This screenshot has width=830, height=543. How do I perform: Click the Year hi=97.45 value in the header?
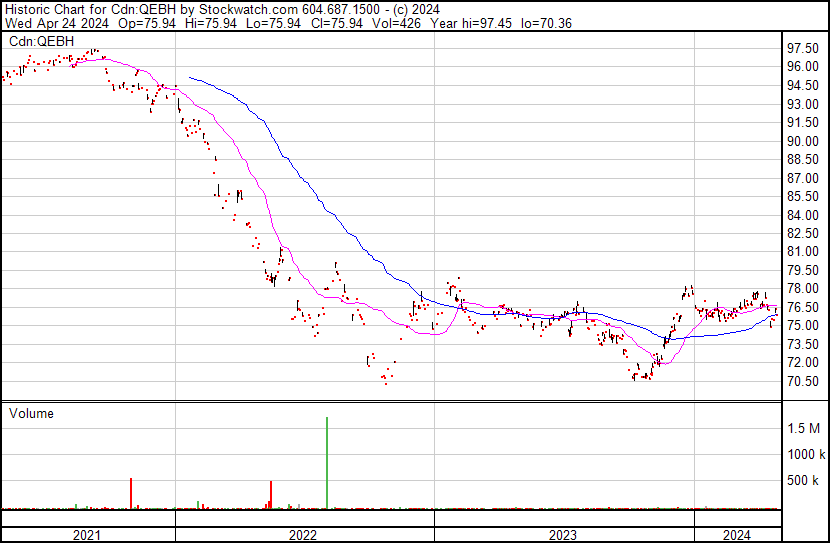(461, 21)
